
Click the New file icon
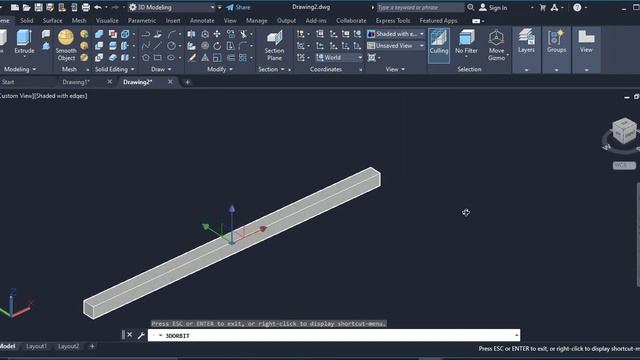point(15,7)
